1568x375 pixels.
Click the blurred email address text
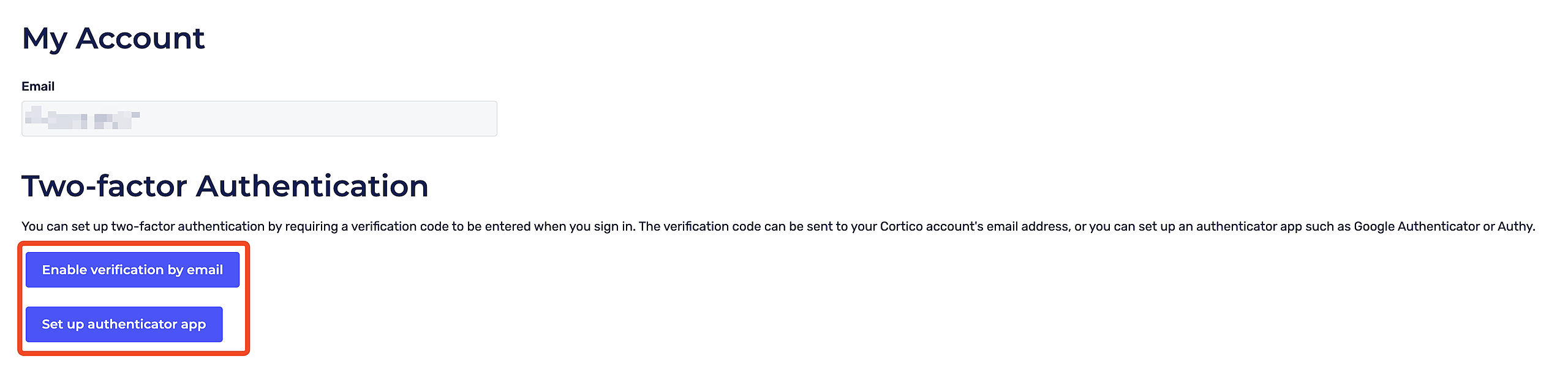[83, 118]
